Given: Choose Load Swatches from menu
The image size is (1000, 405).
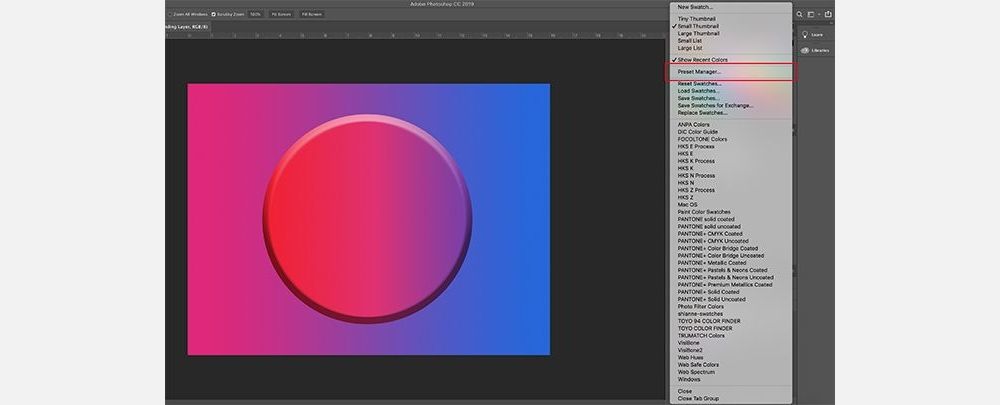Looking at the screenshot, I should point(698,91).
